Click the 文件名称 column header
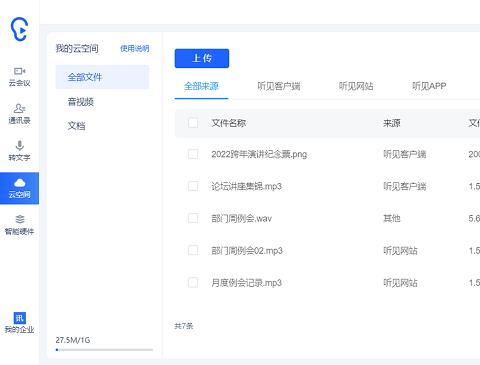Viewport: 480px width, 365px height. [229, 123]
